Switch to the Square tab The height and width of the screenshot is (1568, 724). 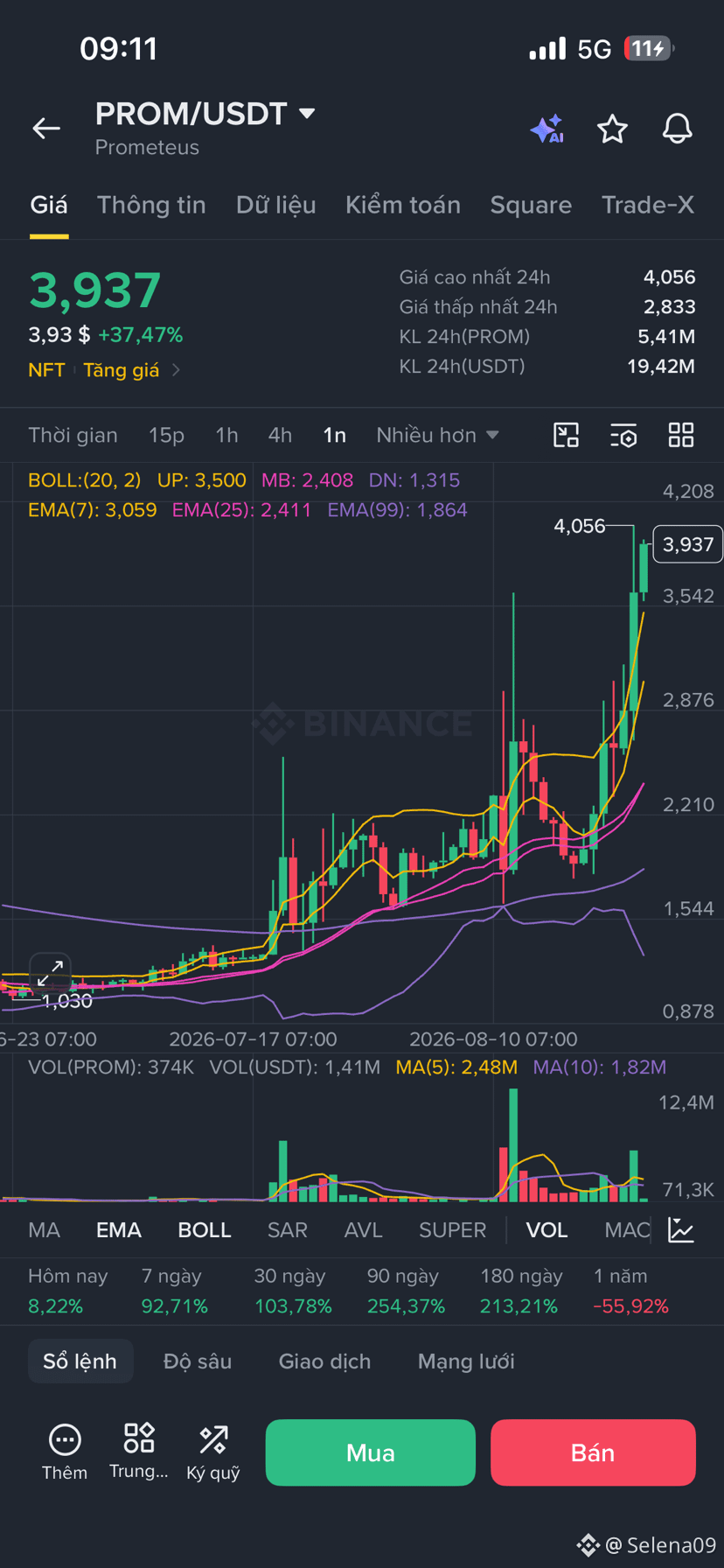(x=531, y=205)
